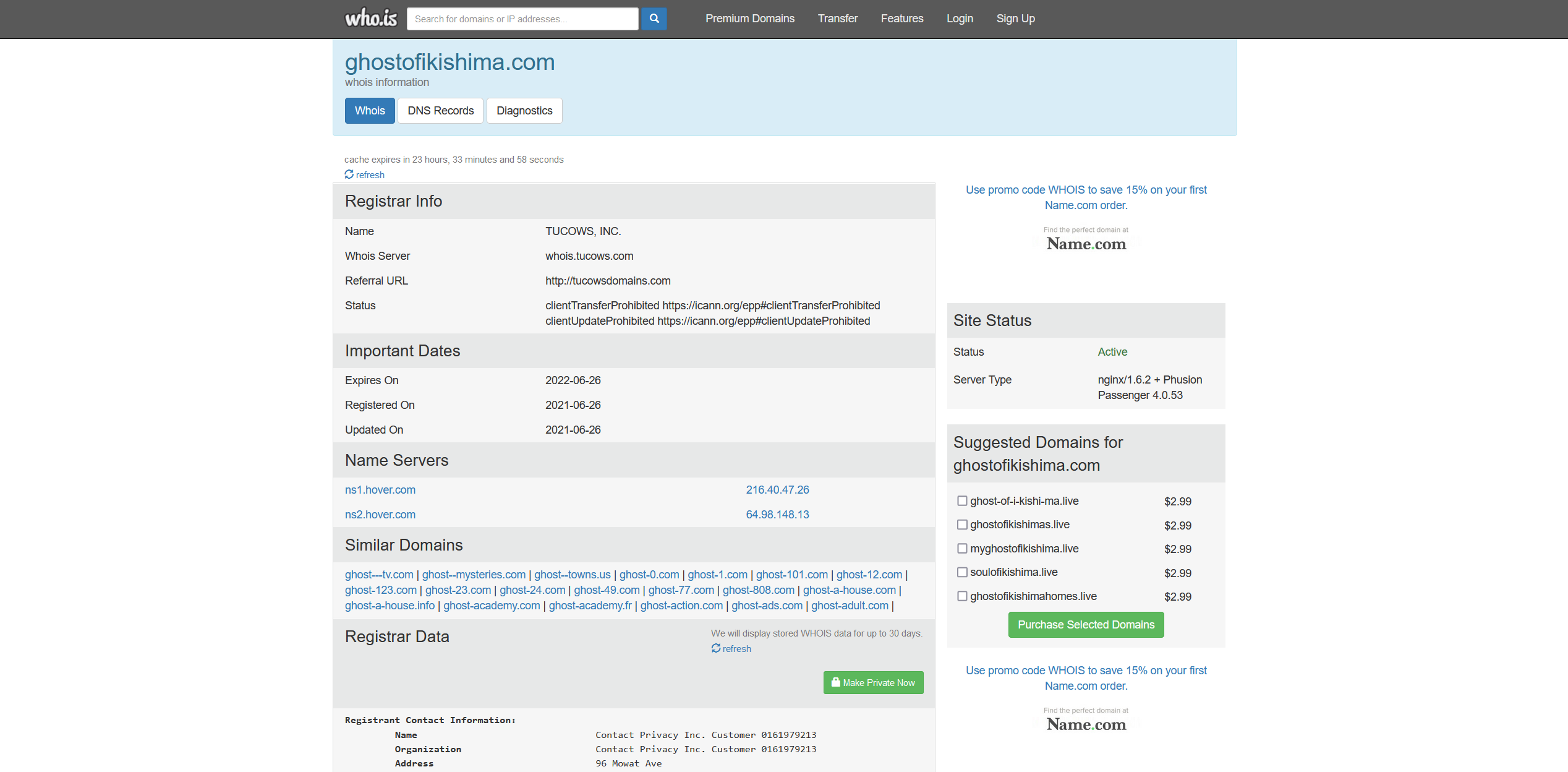Screen dimensions: 1568x772
Task: Open Premium Domains in the top menu
Action: [x=750, y=19]
